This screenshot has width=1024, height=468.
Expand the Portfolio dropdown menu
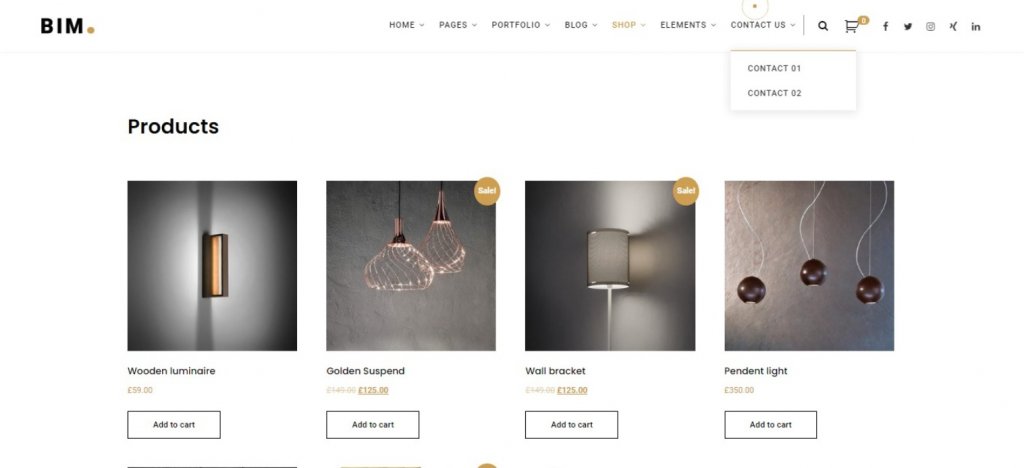click(x=520, y=25)
